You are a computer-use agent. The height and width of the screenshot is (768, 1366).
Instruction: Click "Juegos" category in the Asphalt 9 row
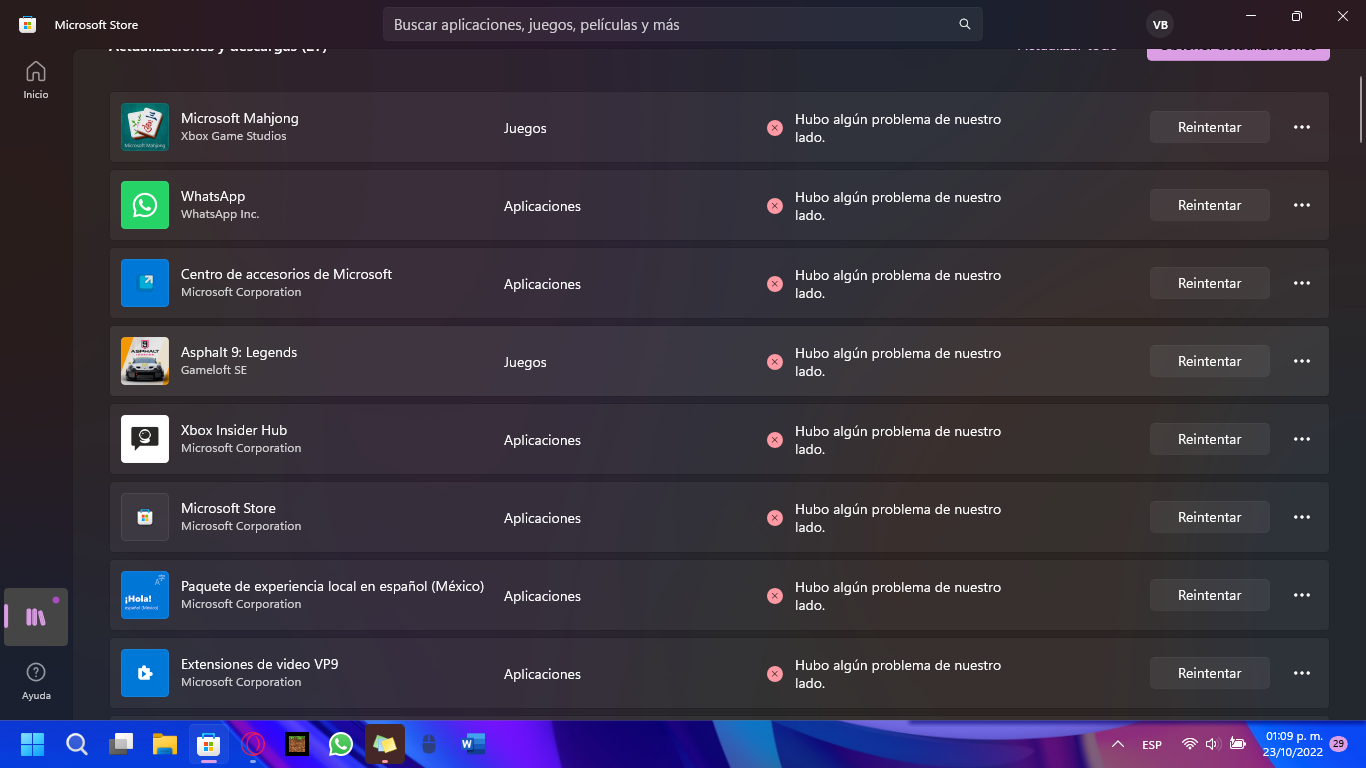pos(525,362)
